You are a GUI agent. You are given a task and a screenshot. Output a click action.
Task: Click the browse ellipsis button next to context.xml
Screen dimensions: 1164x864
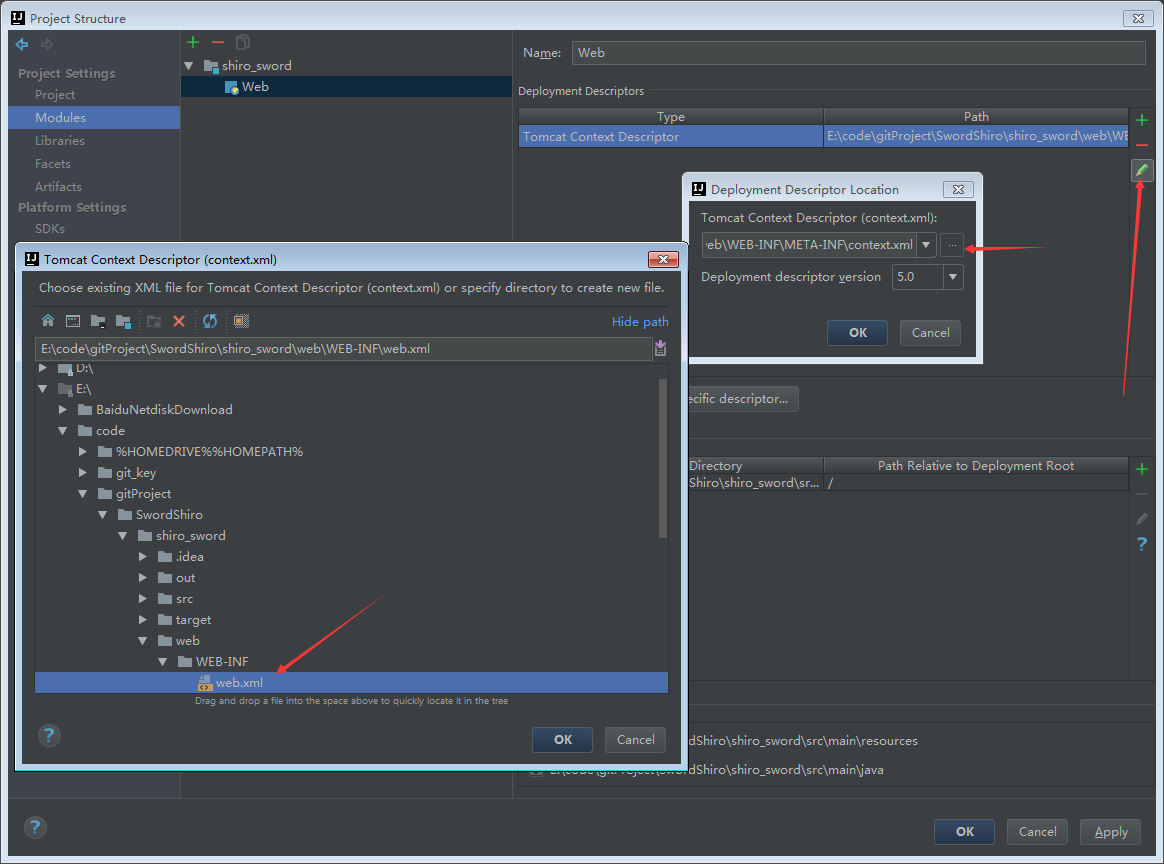(952, 245)
